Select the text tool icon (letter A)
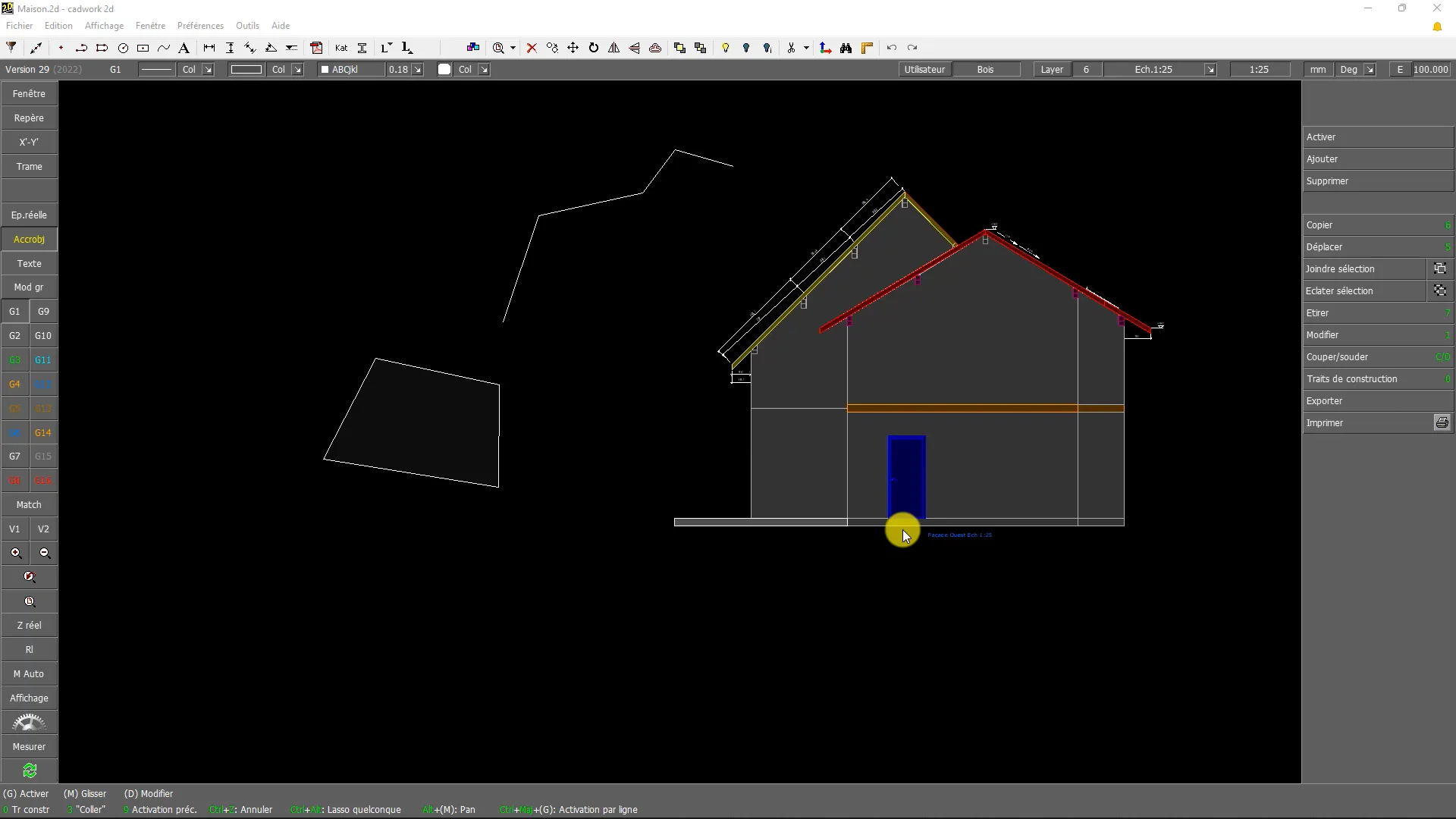Image resolution: width=1456 pixels, height=819 pixels. (x=184, y=48)
